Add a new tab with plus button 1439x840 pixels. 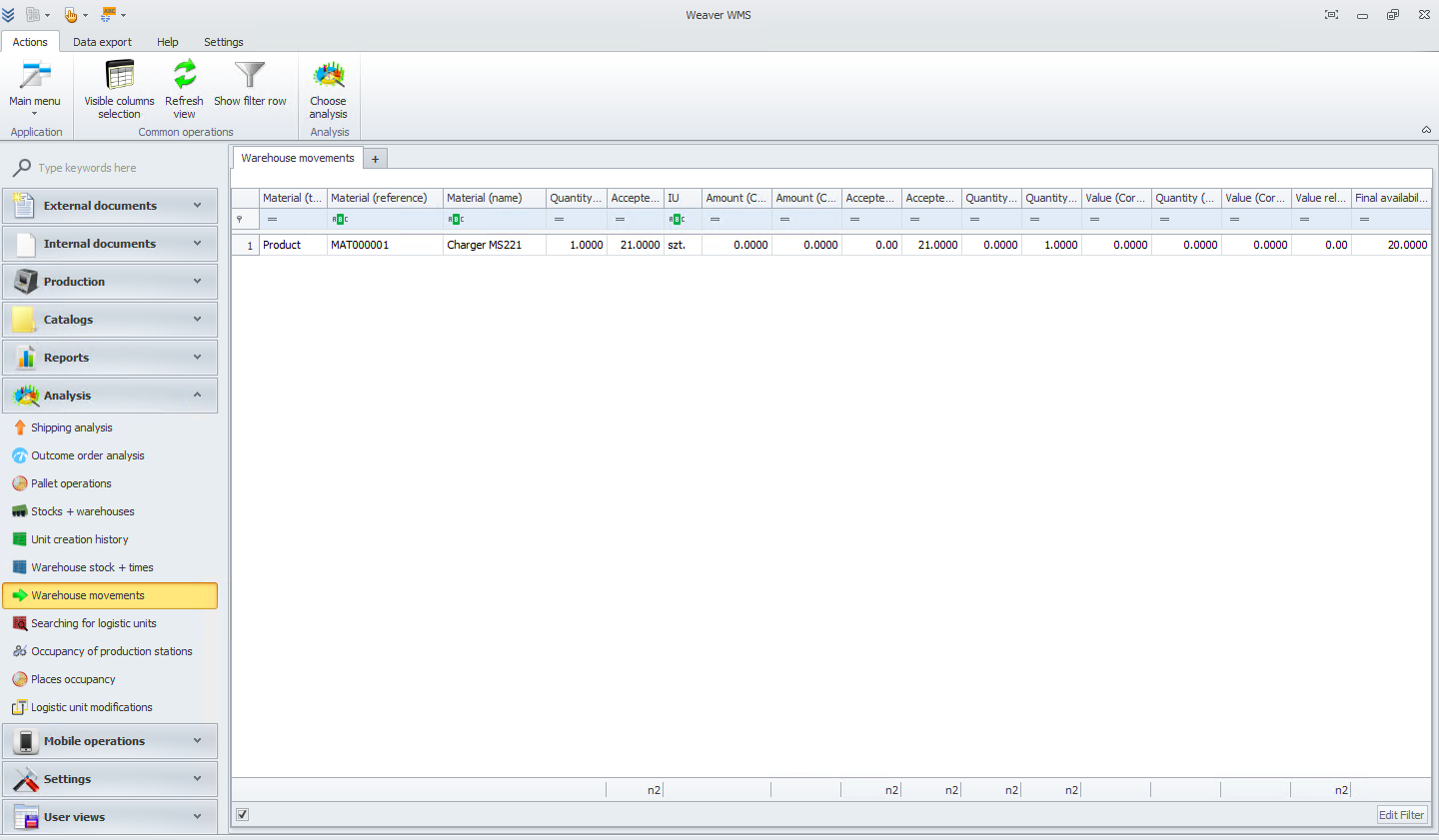click(375, 159)
